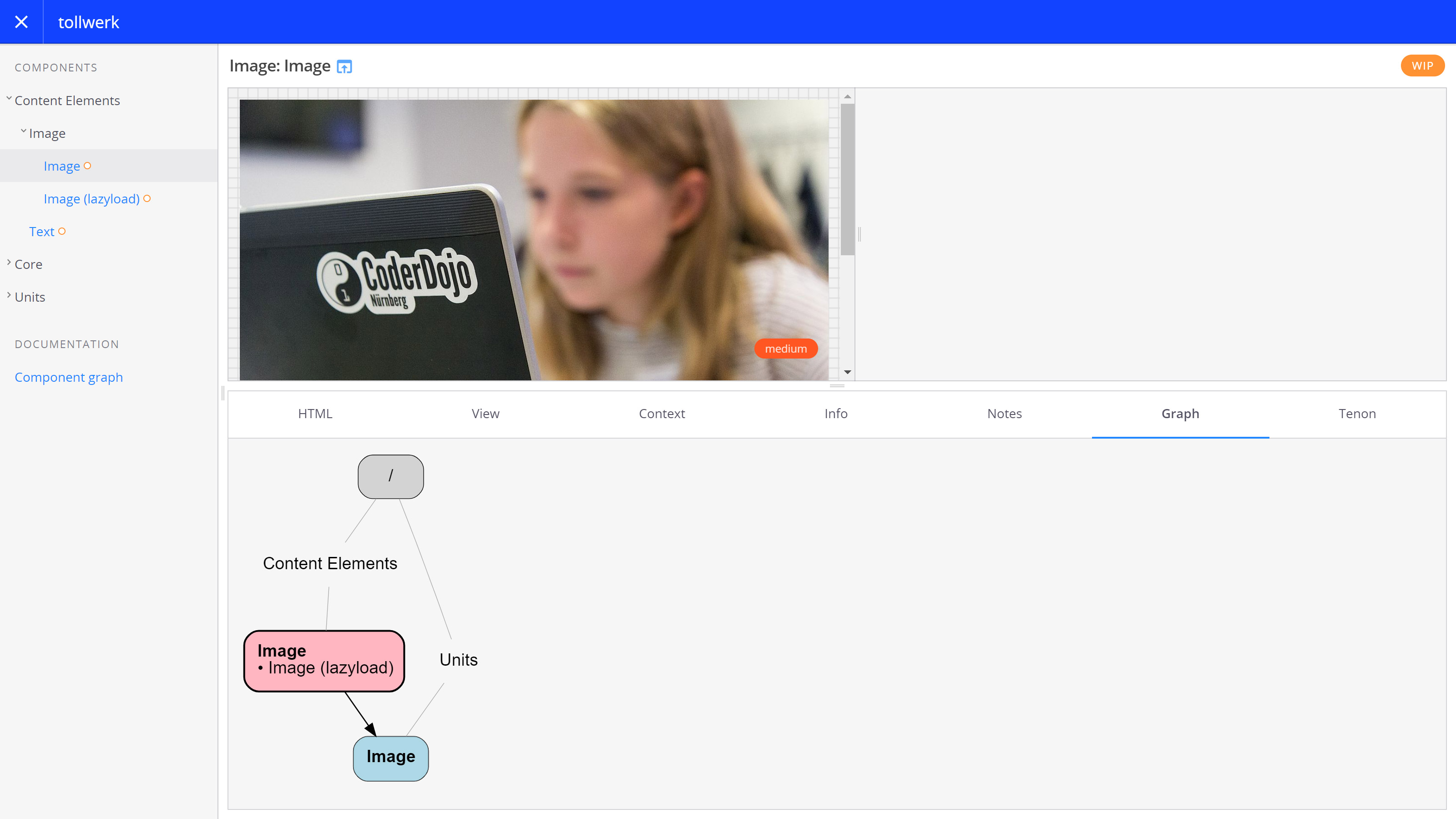Expand the Units components section
The height and width of the screenshot is (819, 1456).
[x=30, y=297]
